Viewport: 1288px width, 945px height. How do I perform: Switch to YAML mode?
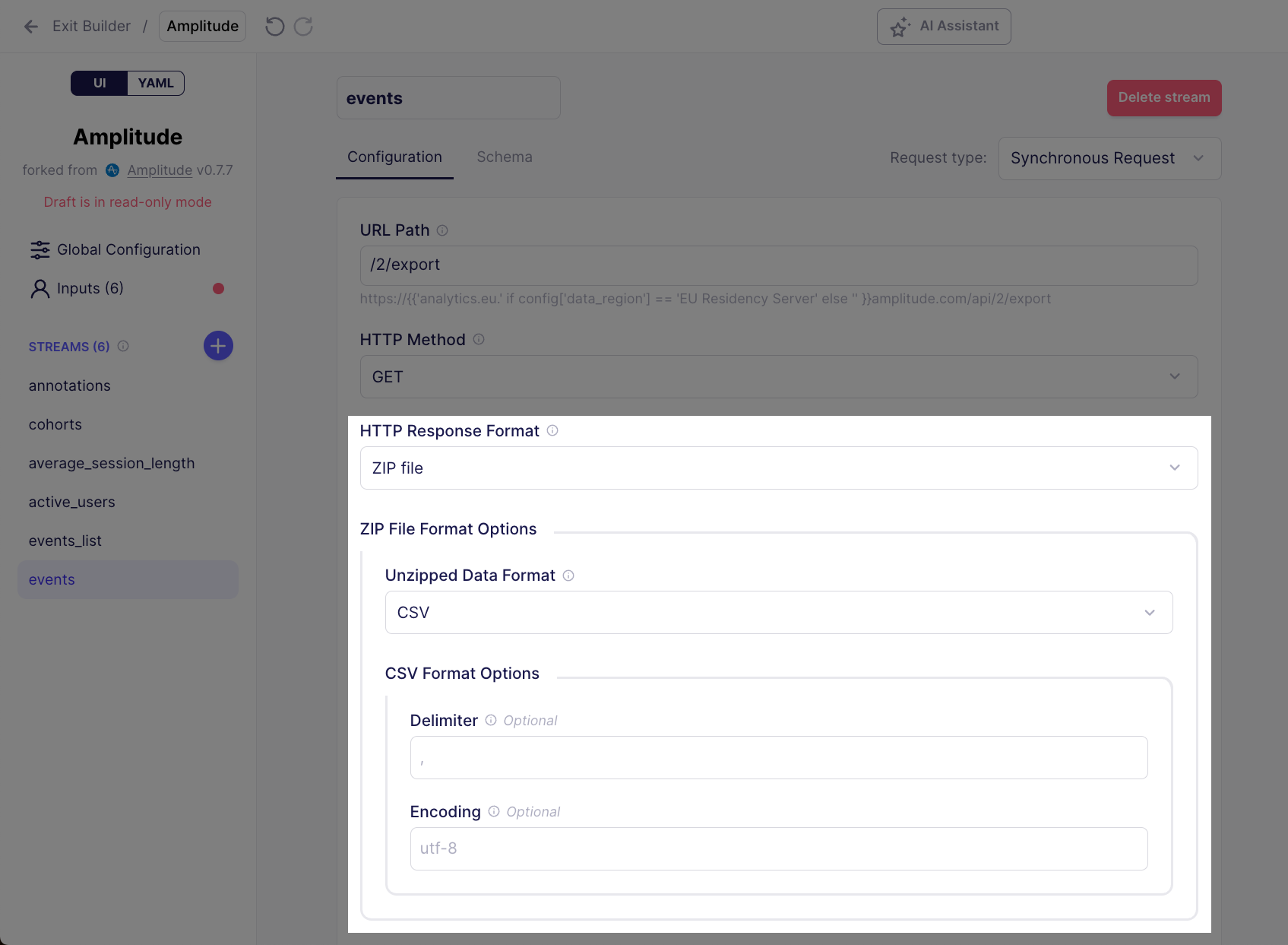[155, 83]
